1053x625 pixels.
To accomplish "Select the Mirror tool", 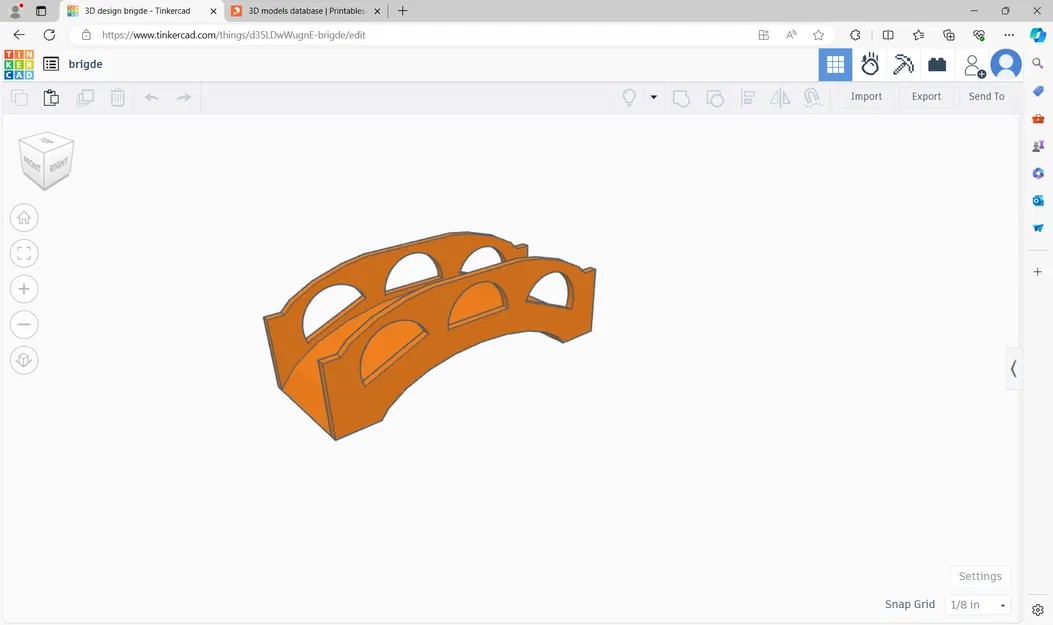I will click(x=780, y=97).
